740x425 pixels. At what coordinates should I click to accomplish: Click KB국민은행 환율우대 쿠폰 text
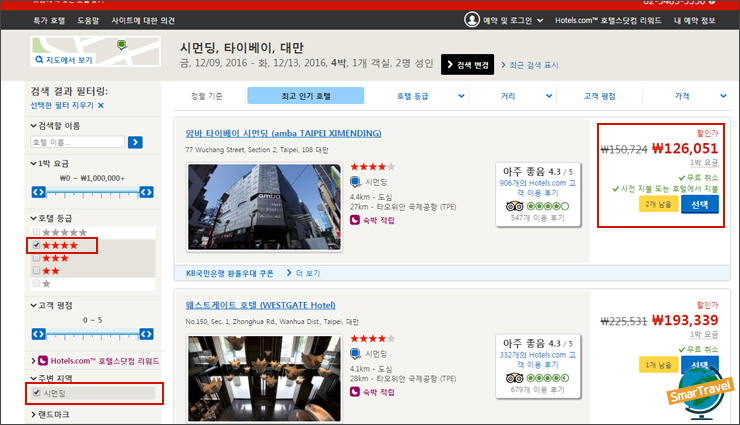(229, 273)
